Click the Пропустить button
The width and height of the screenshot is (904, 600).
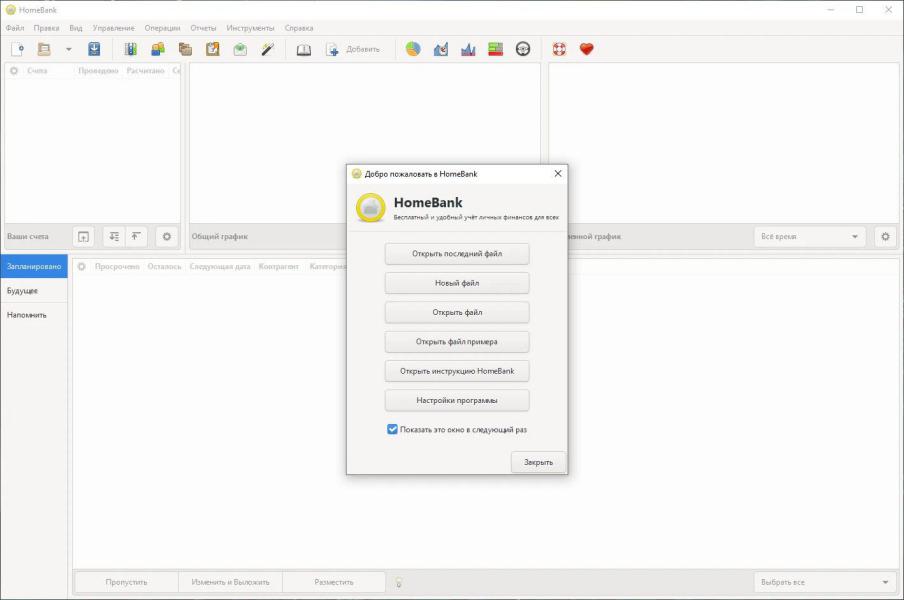(126, 582)
